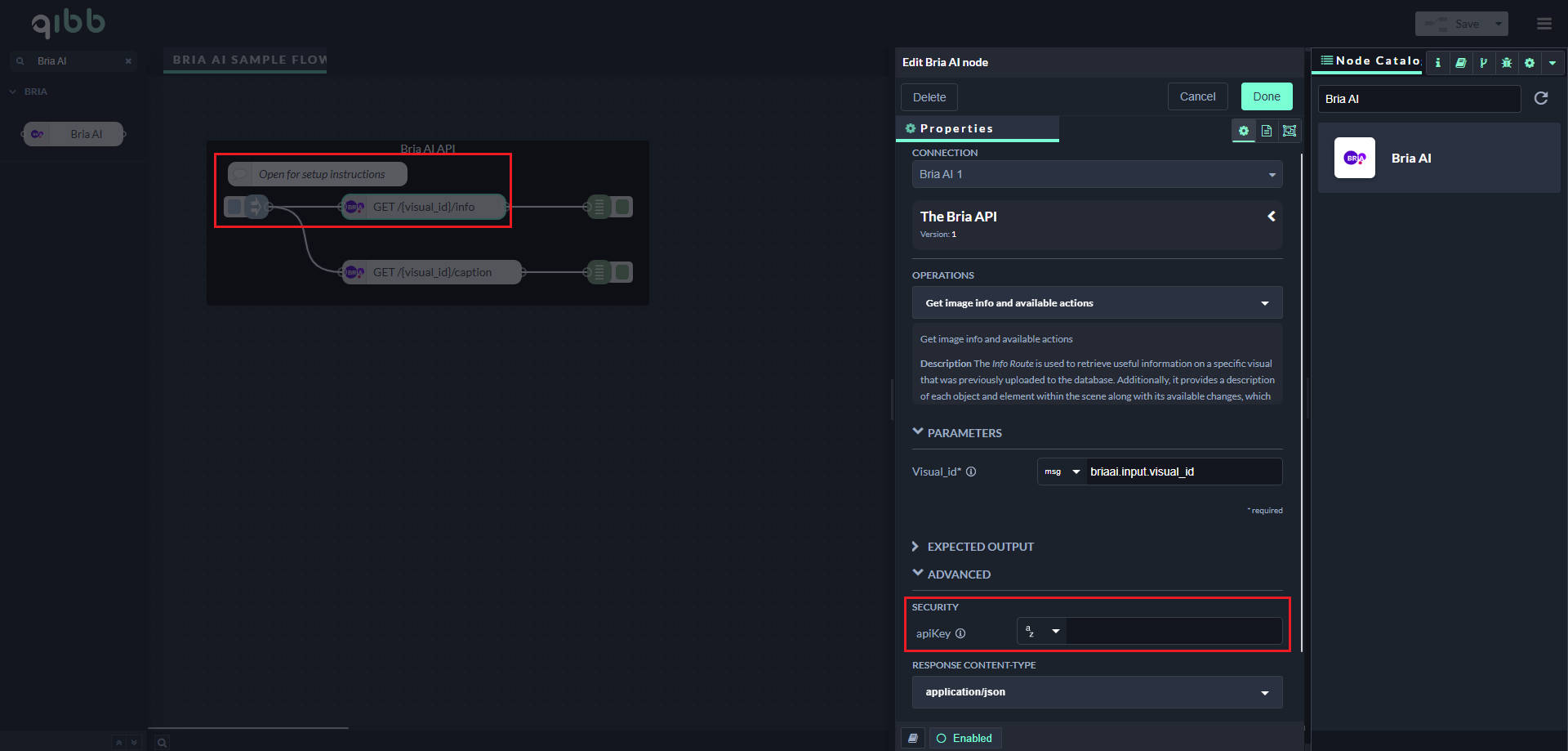Open the Operations dropdown
1568x751 pixels.
point(1097,303)
